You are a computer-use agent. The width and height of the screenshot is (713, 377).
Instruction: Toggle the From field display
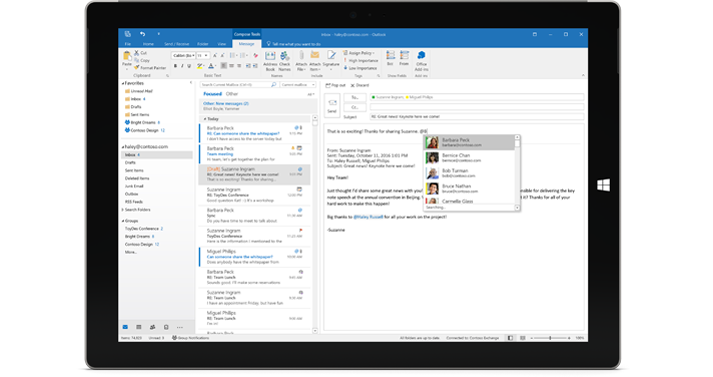coord(404,58)
